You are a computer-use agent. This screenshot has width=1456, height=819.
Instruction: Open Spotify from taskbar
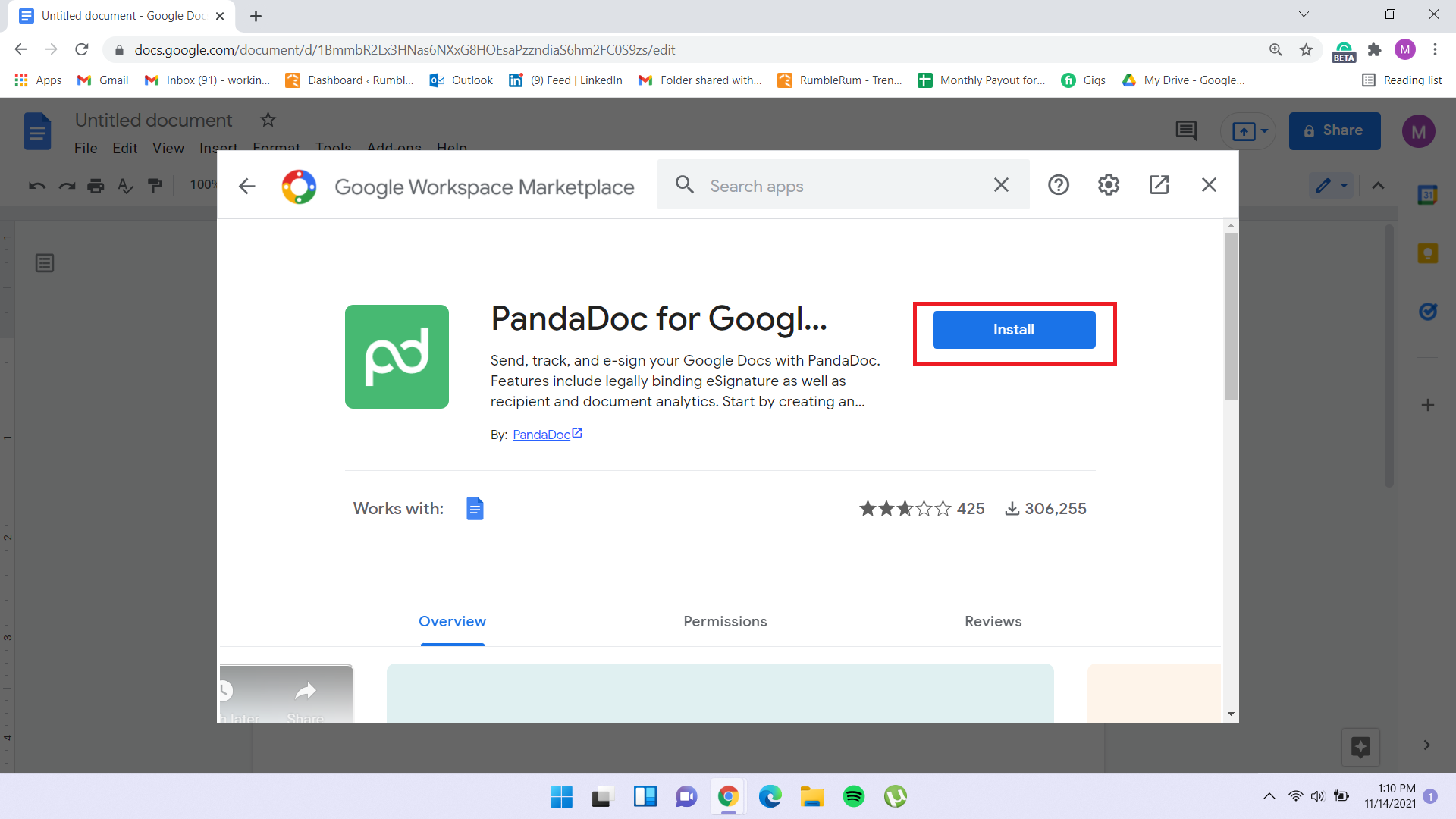[x=853, y=796]
